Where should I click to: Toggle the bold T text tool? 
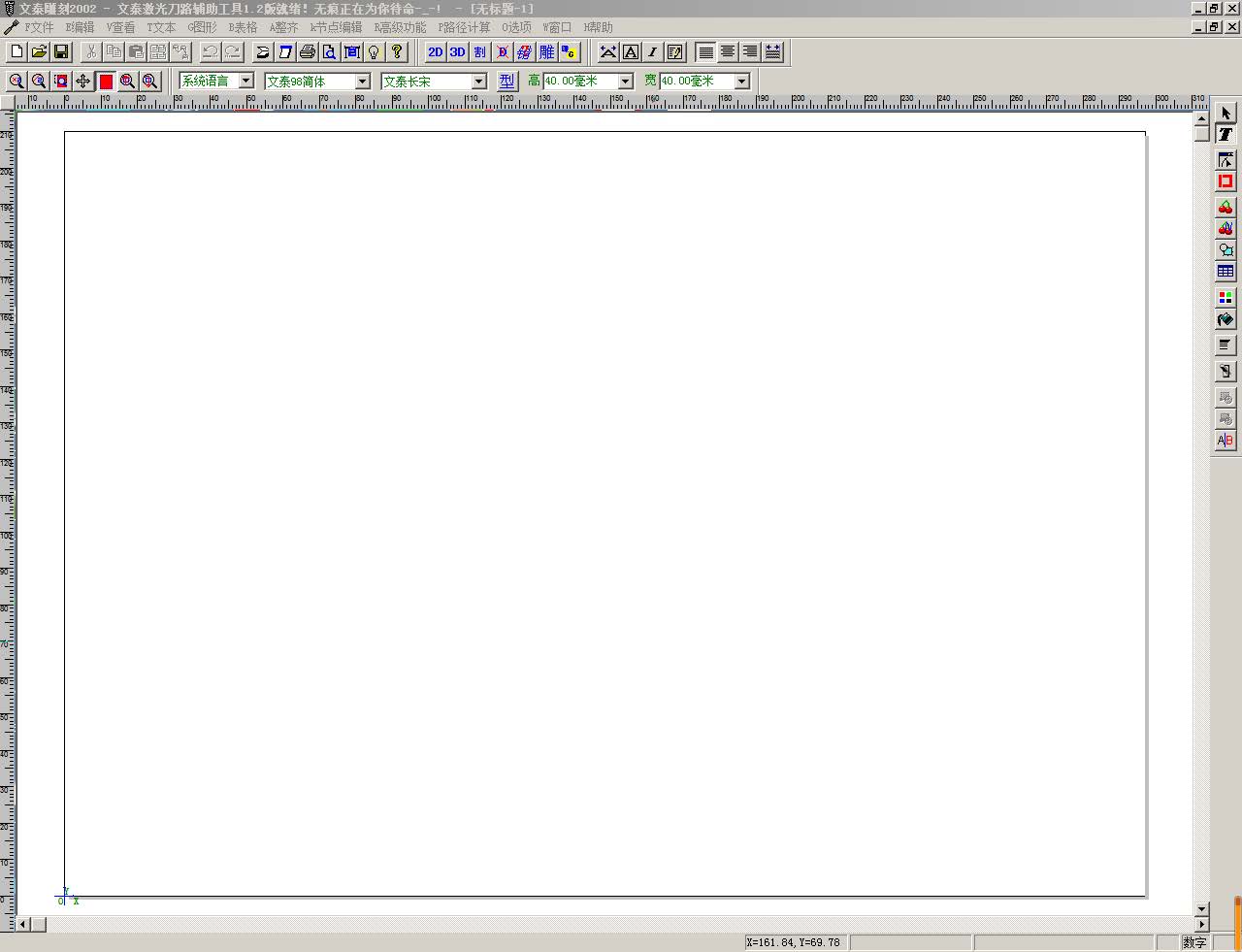point(1226,135)
